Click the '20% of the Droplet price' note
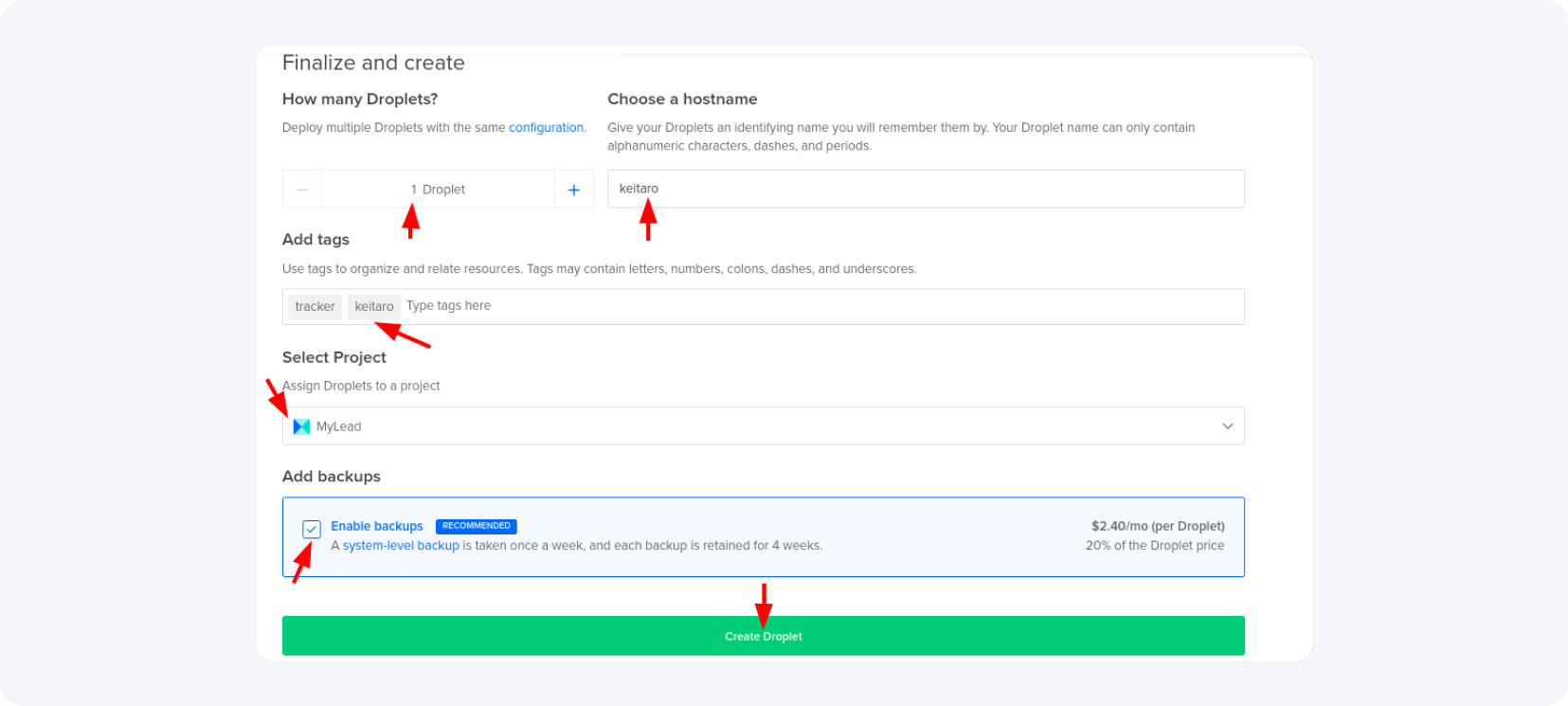The height and width of the screenshot is (706, 1568). click(x=1154, y=546)
